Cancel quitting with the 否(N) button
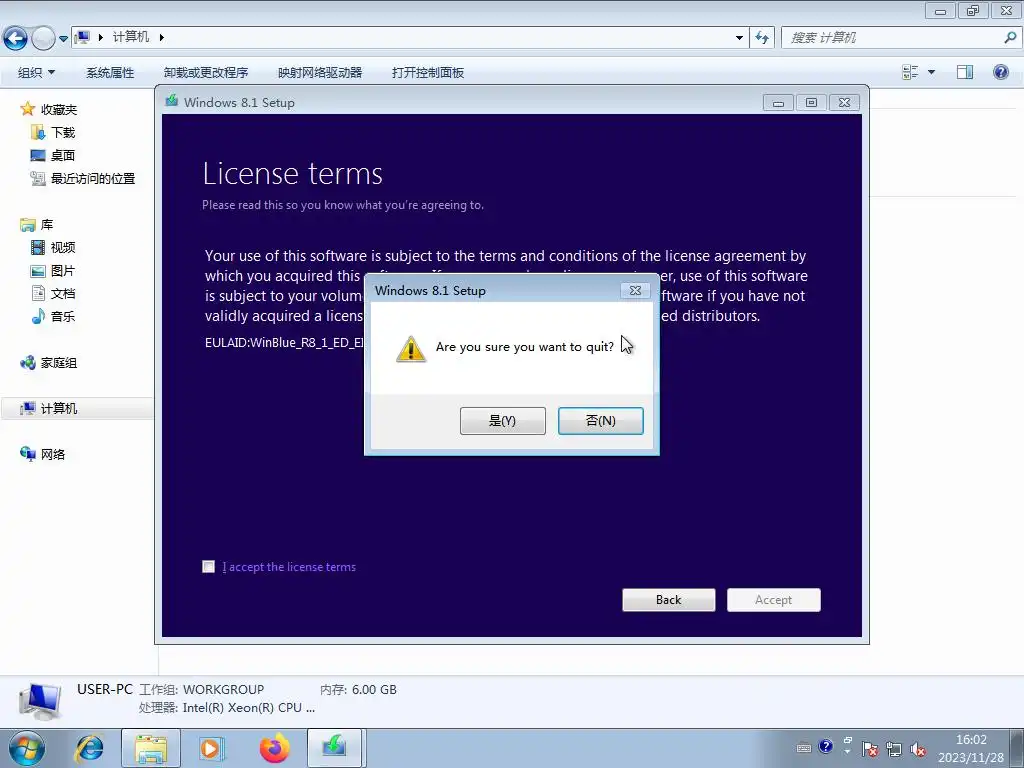This screenshot has height=768, width=1024. tap(600, 421)
